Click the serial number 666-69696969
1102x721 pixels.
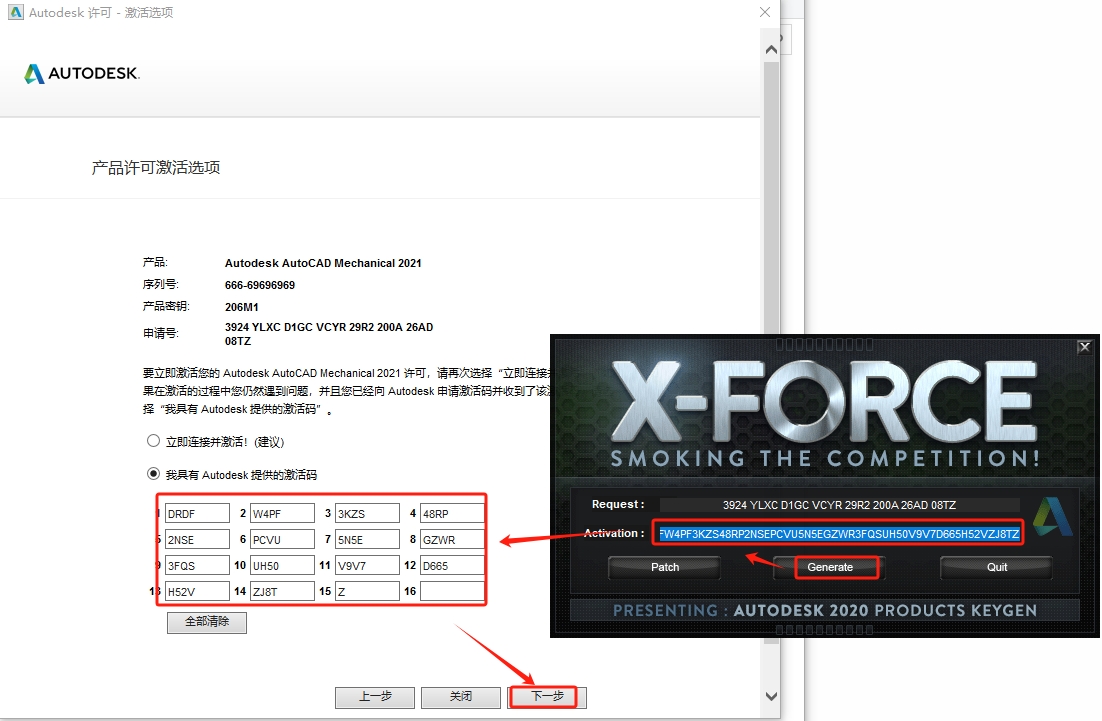pos(260,285)
